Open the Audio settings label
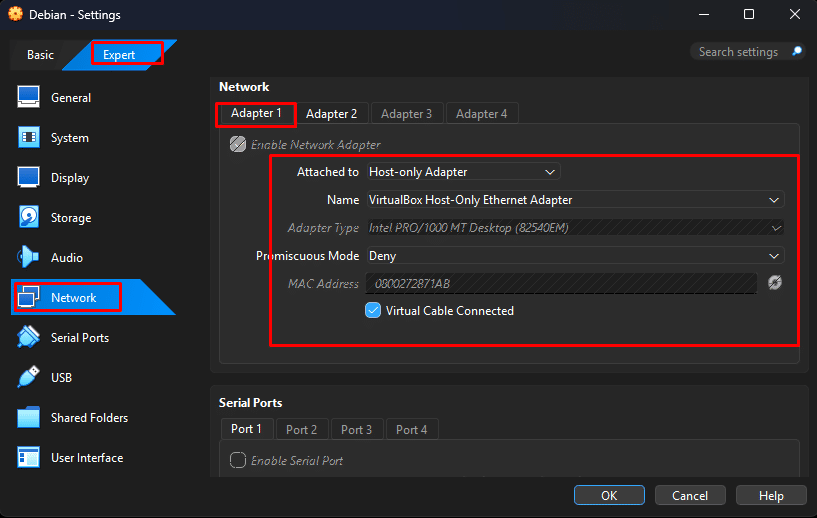 tap(67, 257)
